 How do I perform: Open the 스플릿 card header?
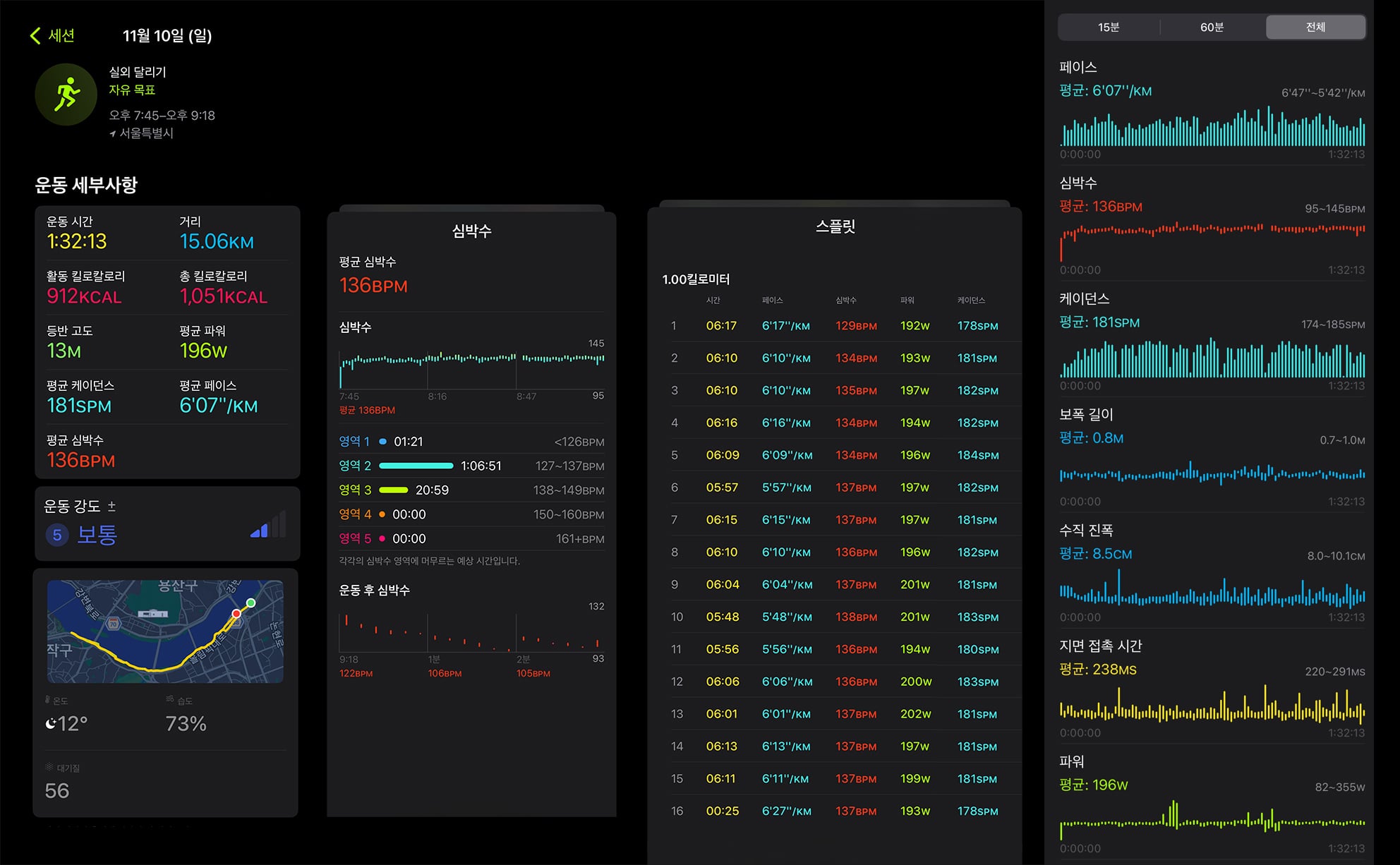[835, 226]
